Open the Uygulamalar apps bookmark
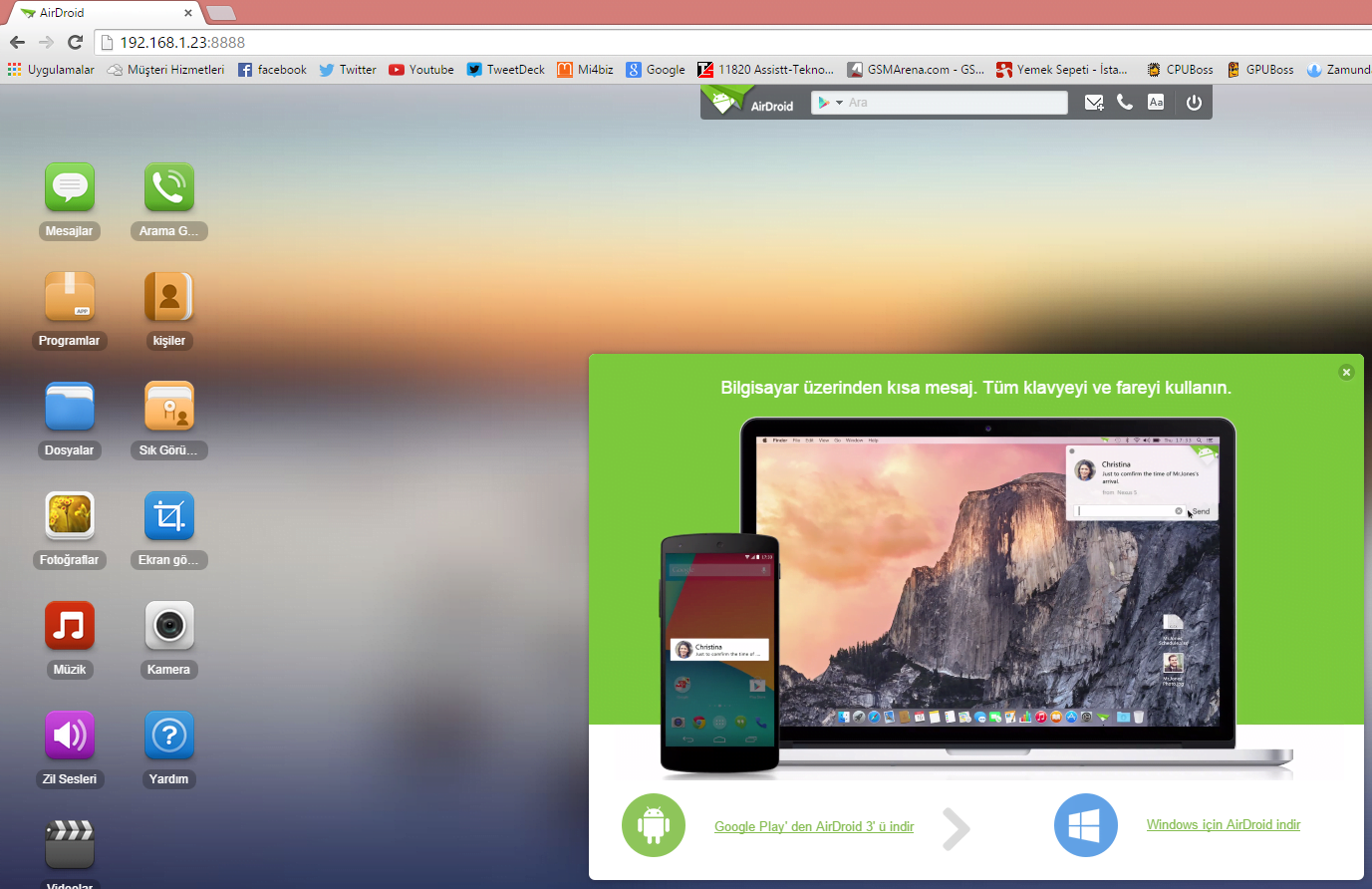 (x=51, y=70)
